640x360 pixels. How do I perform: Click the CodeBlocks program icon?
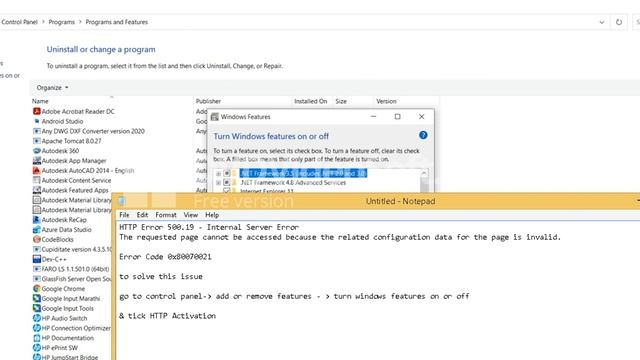(36, 239)
